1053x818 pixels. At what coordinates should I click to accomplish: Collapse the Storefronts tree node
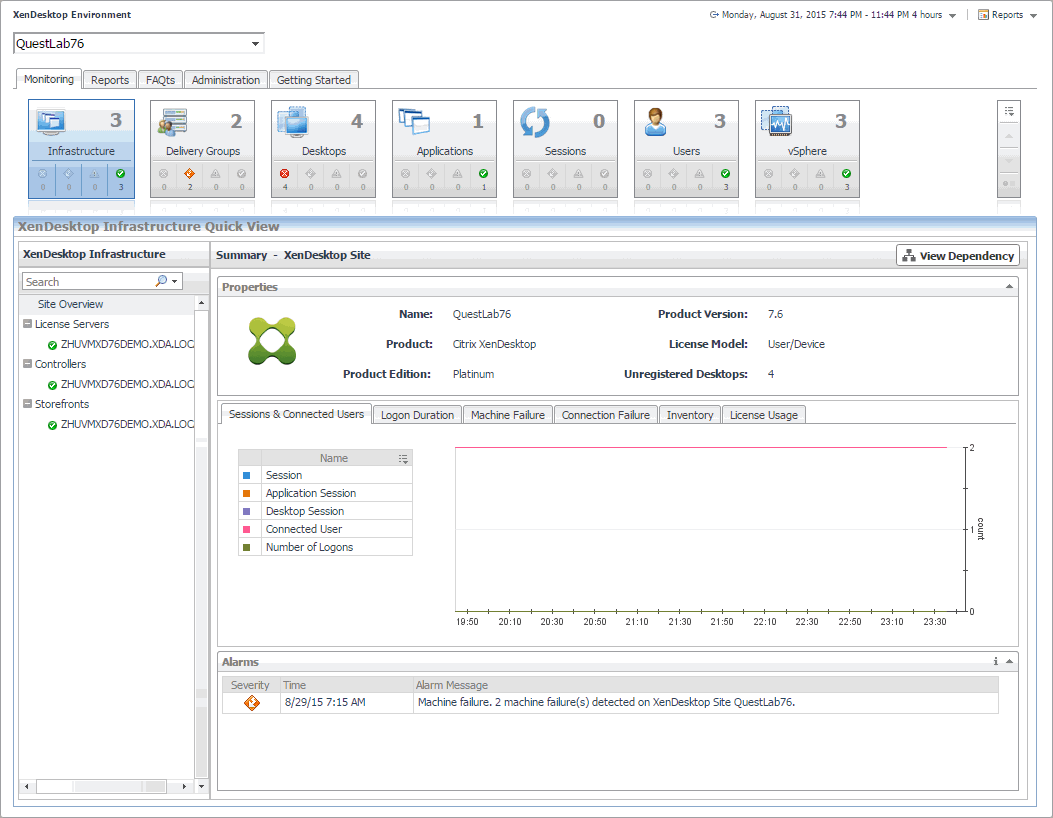tap(27, 404)
